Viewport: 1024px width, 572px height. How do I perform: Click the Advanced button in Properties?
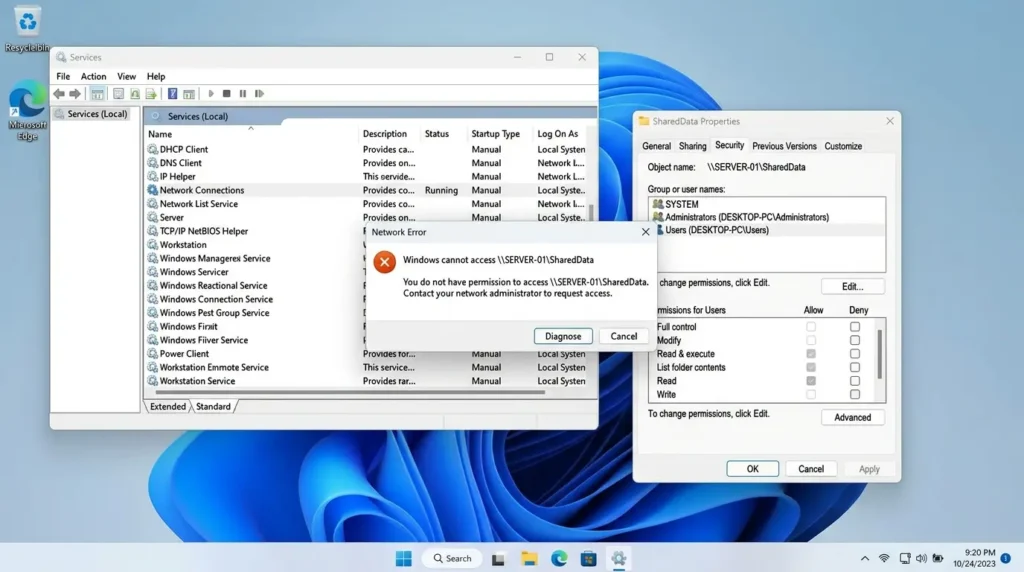point(852,417)
